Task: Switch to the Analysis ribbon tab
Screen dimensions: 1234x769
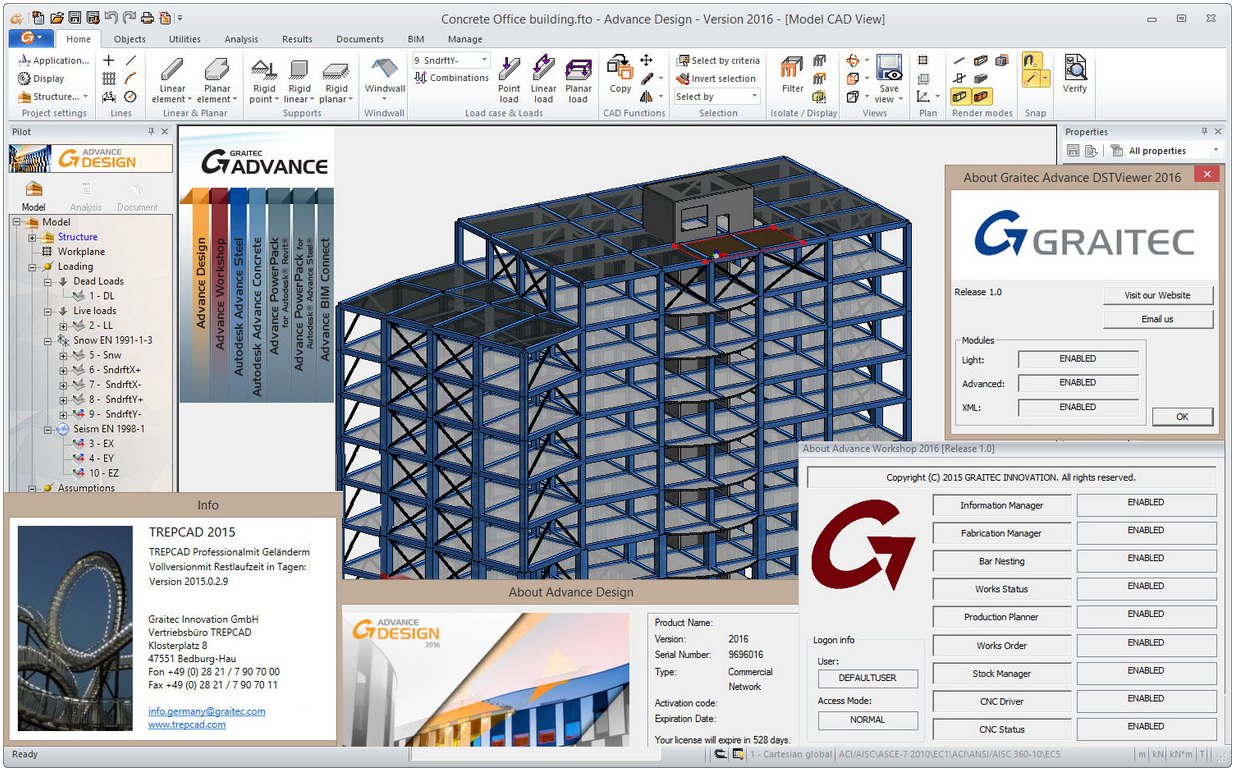Action: click(x=241, y=39)
